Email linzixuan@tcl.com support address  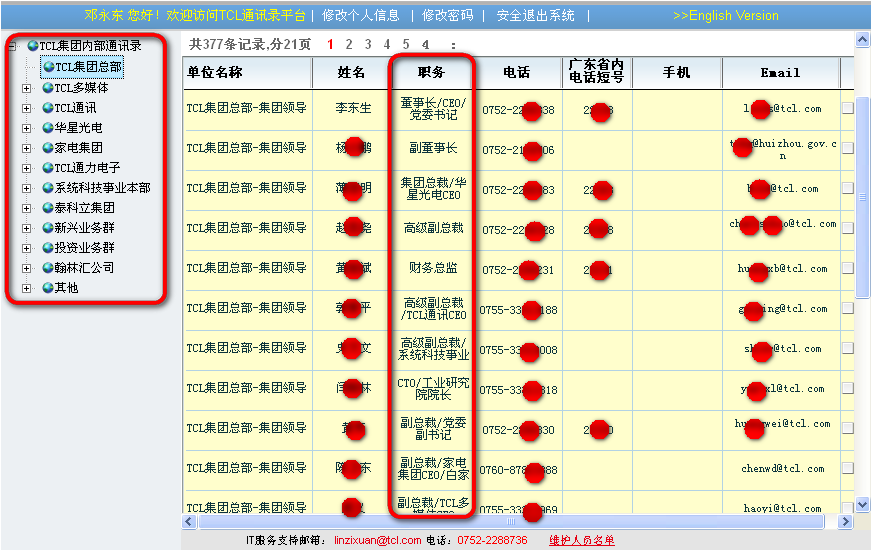coord(377,540)
